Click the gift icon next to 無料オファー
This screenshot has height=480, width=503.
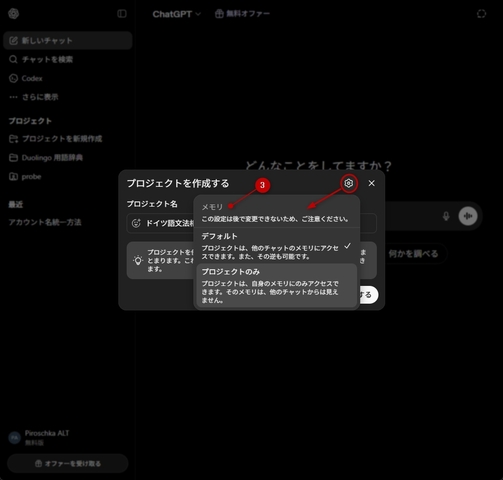[x=219, y=14]
